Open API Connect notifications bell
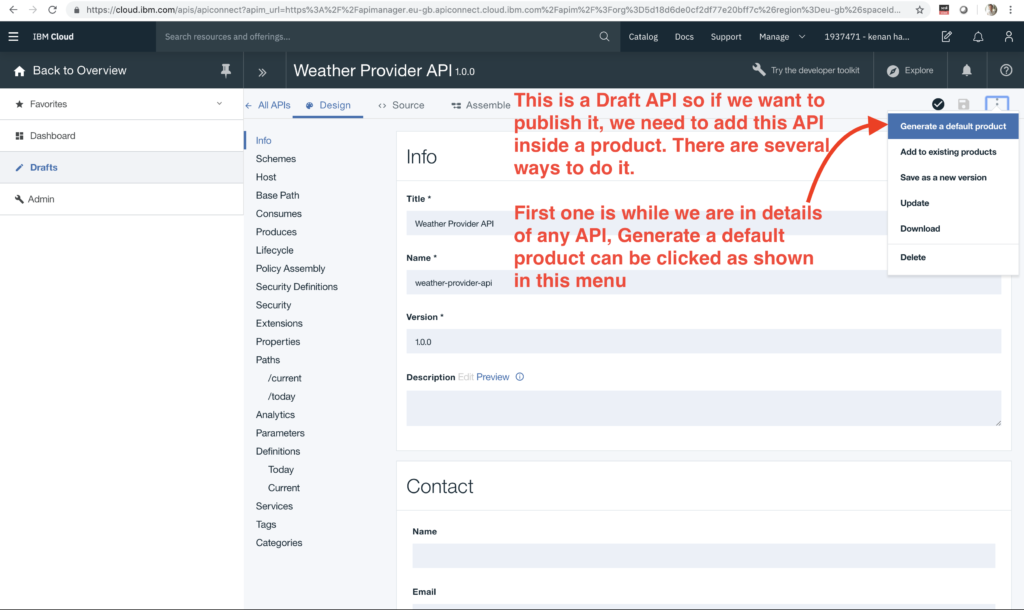The image size is (1024, 610). [x=967, y=71]
